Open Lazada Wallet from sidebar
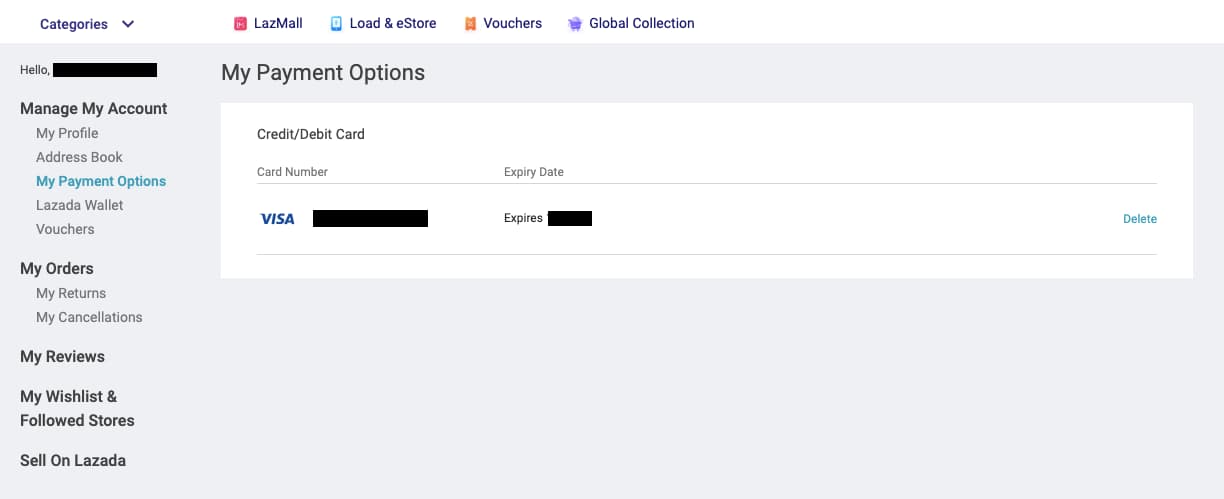This screenshot has height=499, width=1224. point(80,205)
